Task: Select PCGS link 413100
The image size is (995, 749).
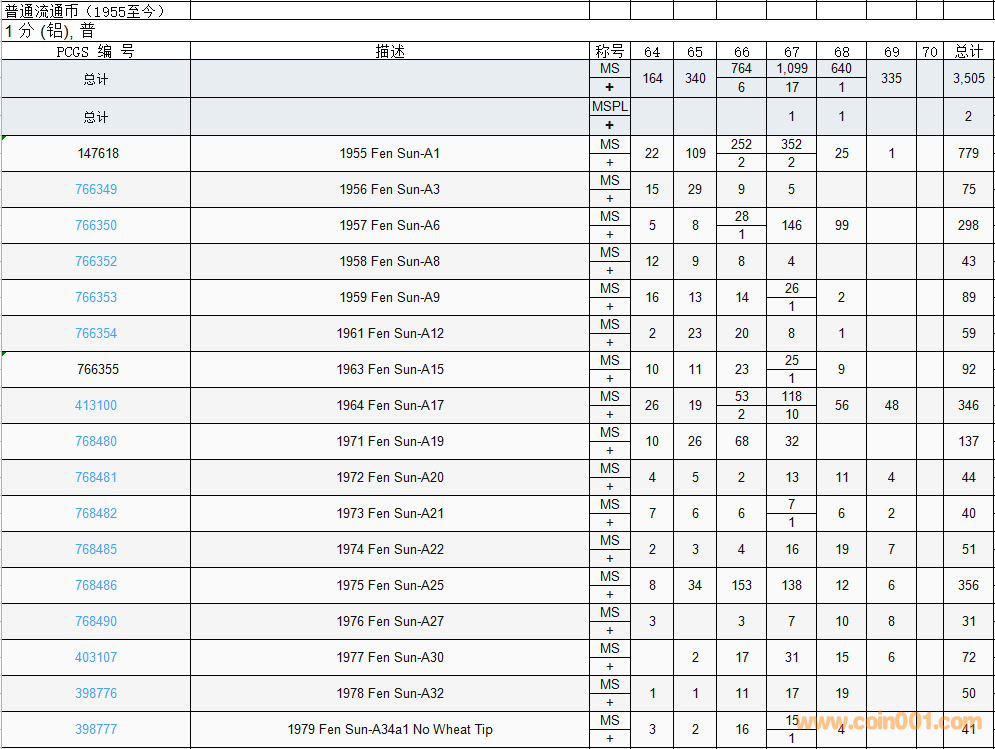Action: (x=96, y=406)
